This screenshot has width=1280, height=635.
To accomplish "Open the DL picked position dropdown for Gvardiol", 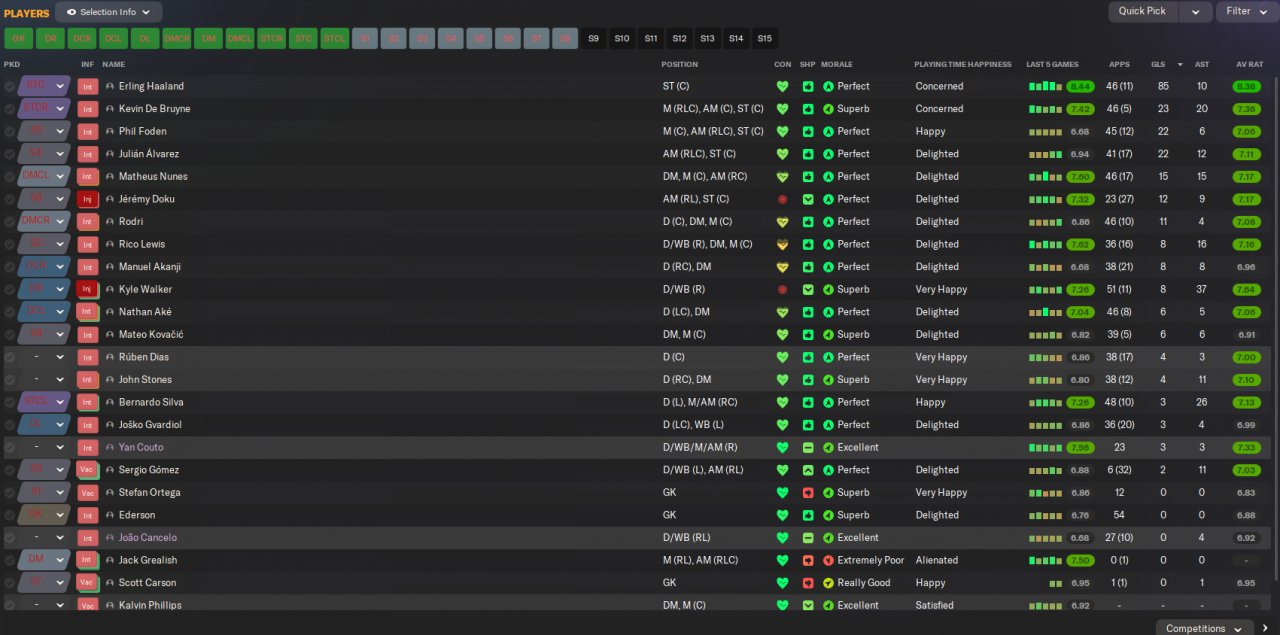I will click(44, 425).
